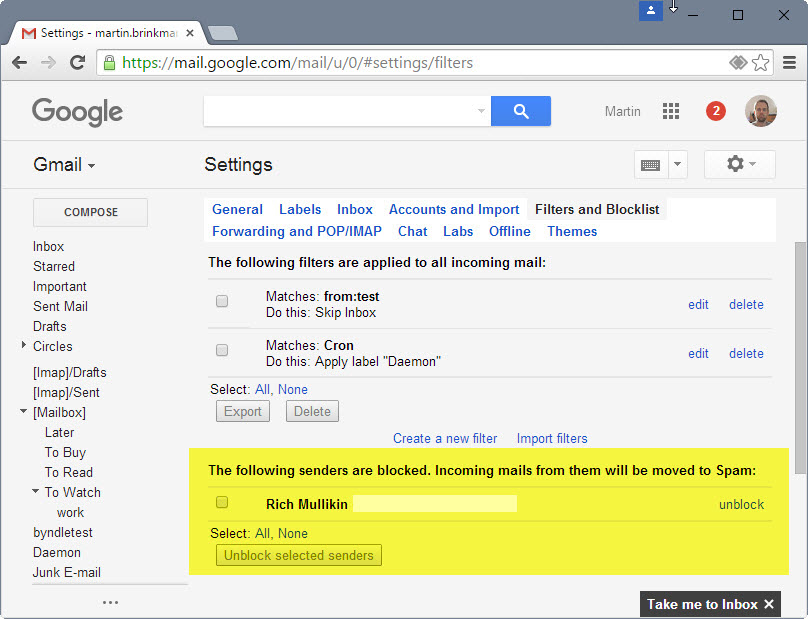Open the Sent Mail label
The height and width of the screenshot is (619, 808).
[60, 306]
